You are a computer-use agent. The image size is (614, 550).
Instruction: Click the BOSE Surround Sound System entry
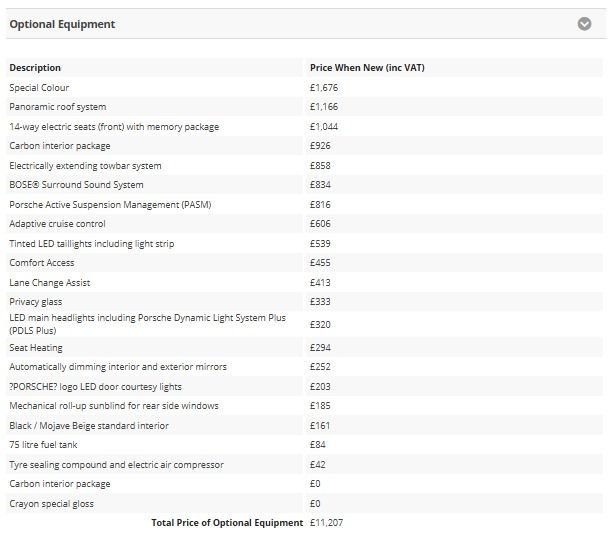click(76, 185)
